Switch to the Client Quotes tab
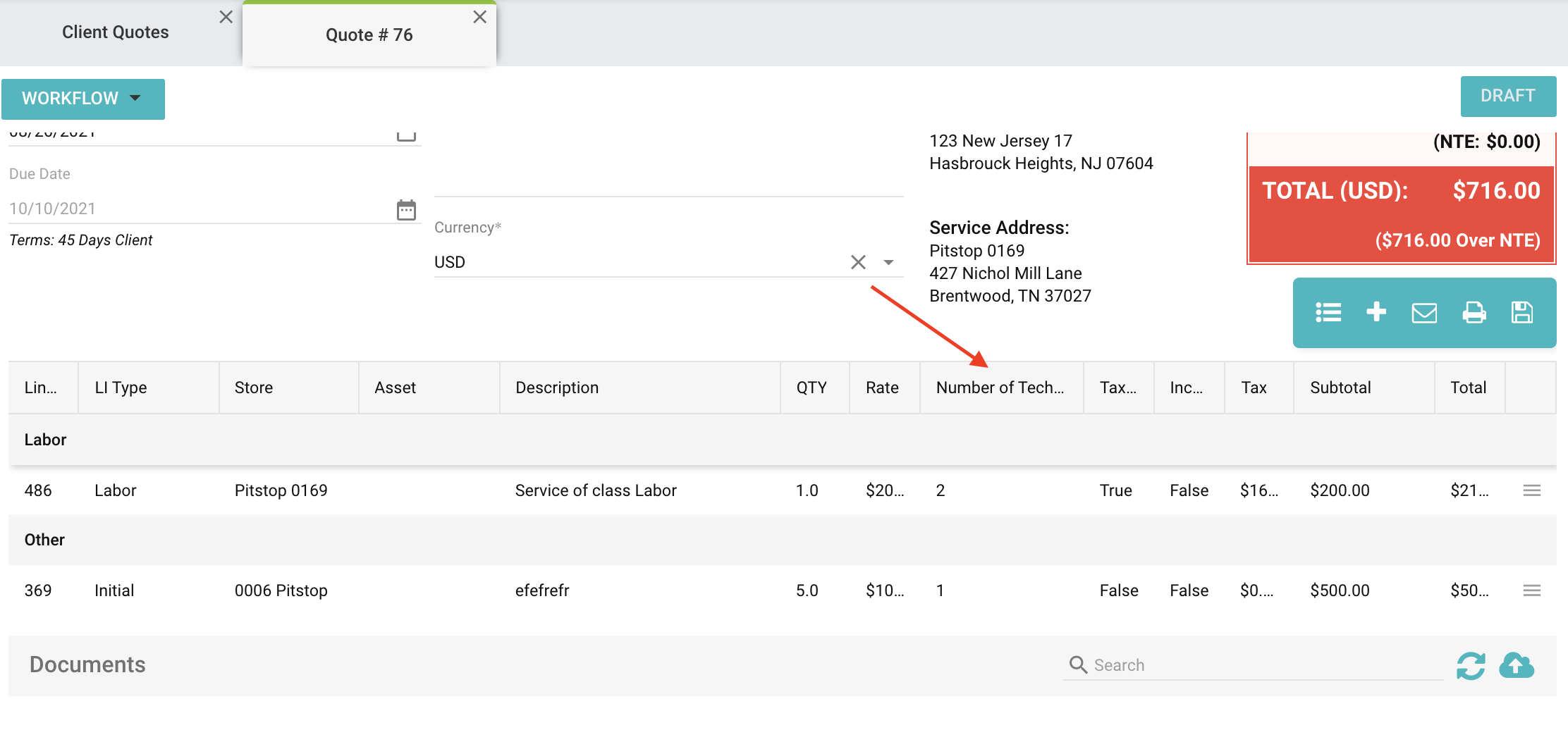This screenshot has width=1568, height=730. tap(116, 32)
